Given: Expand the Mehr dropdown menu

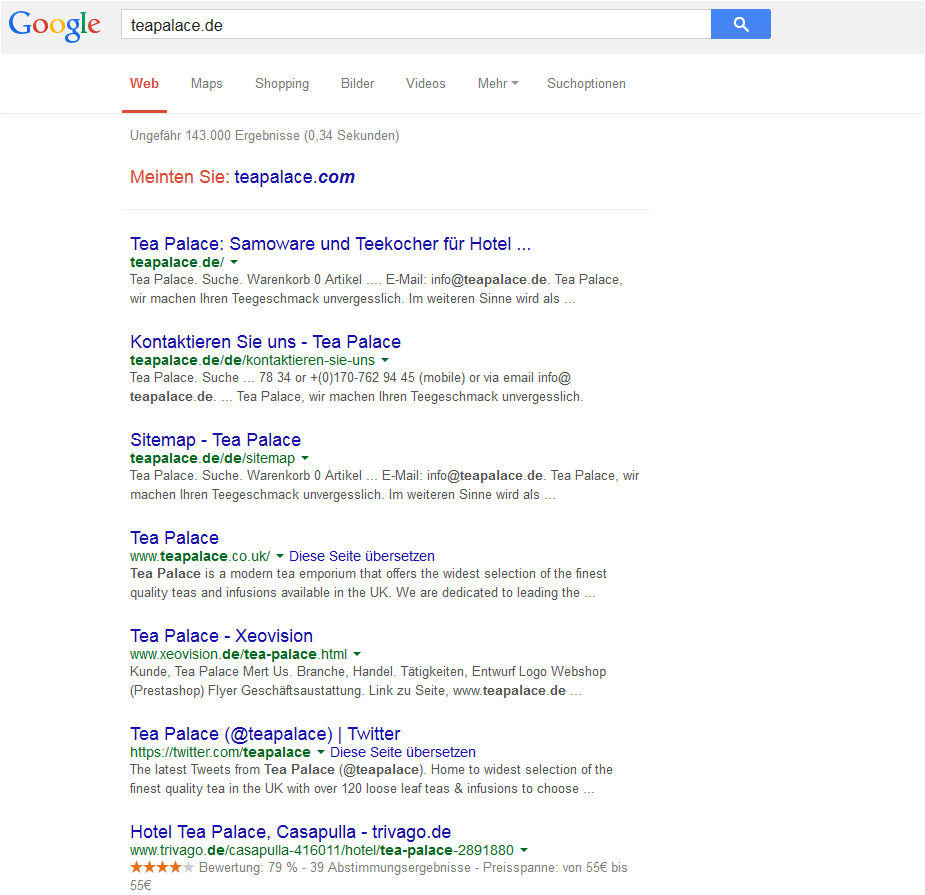Looking at the screenshot, I should click(x=498, y=84).
